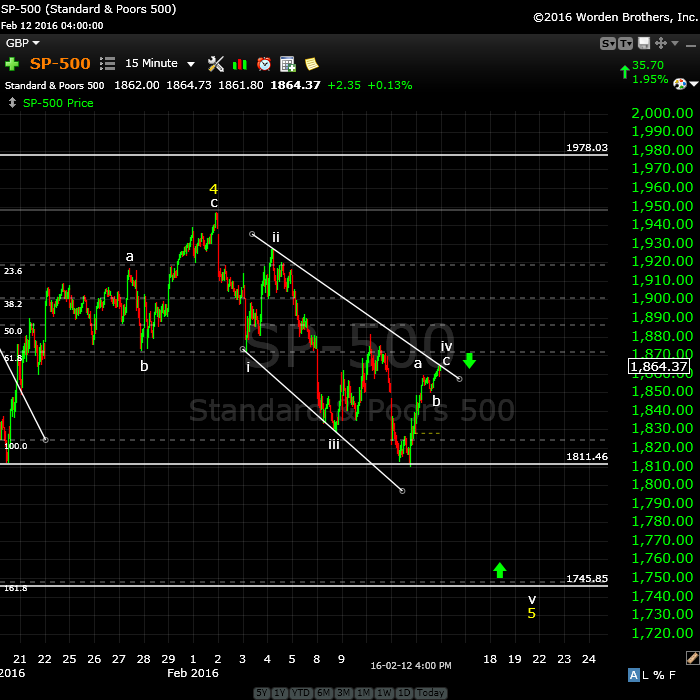
Task: Click the 1978.03 horizontal line label
Action: click(x=587, y=148)
